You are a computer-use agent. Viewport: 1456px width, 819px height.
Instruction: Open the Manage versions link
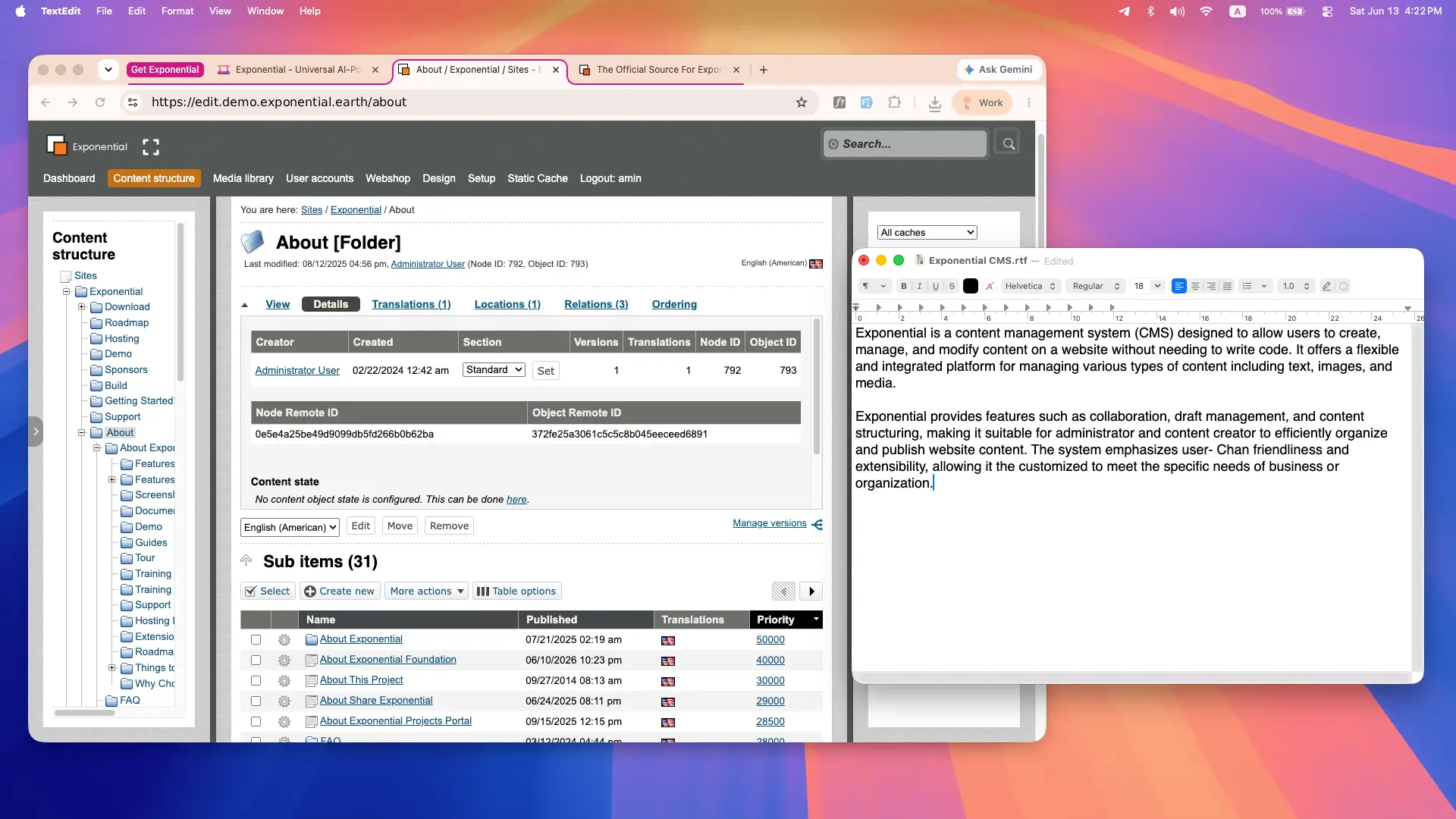(x=770, y=523)
